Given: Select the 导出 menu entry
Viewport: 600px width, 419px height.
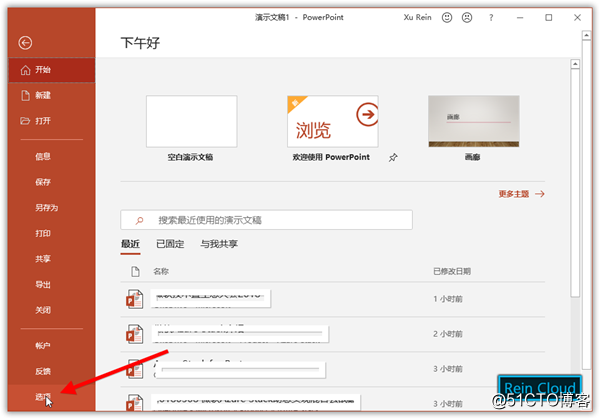Looking at the screenshot, I should tap(51, 284).
